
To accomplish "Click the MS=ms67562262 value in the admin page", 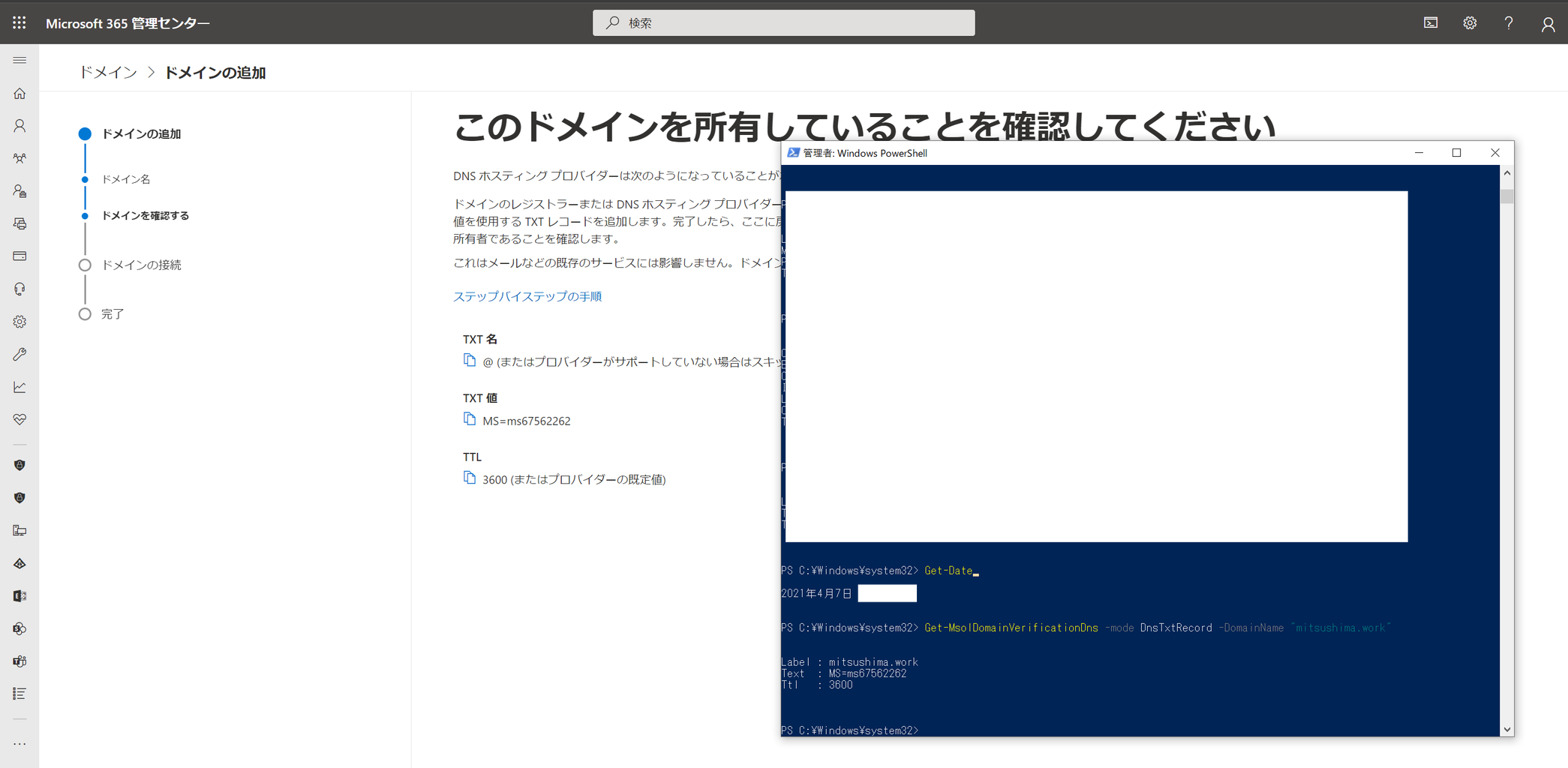I will click(527, 421).
